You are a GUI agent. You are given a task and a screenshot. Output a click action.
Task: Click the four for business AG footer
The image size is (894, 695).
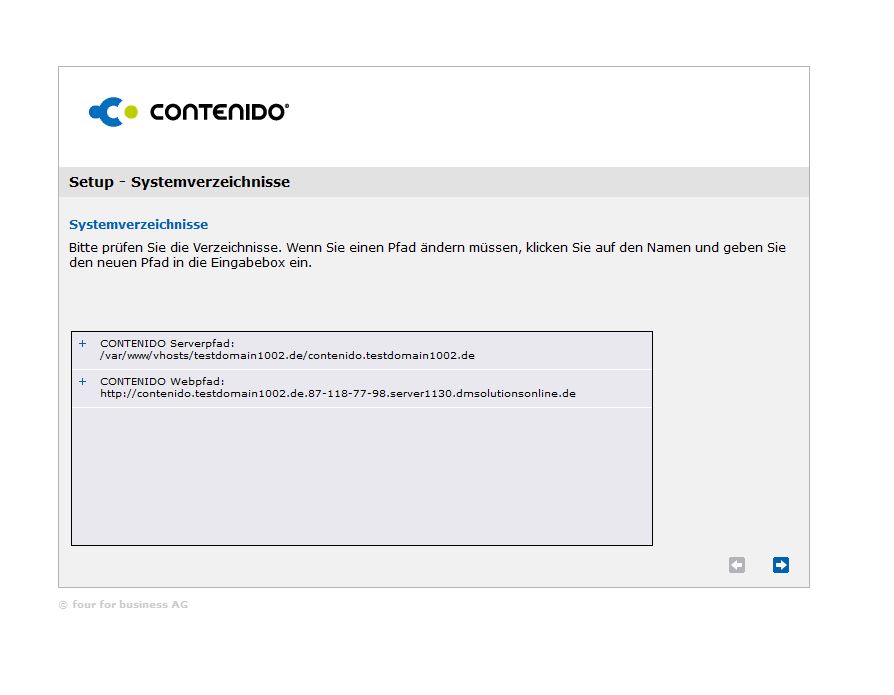click(x=123, y=604)
